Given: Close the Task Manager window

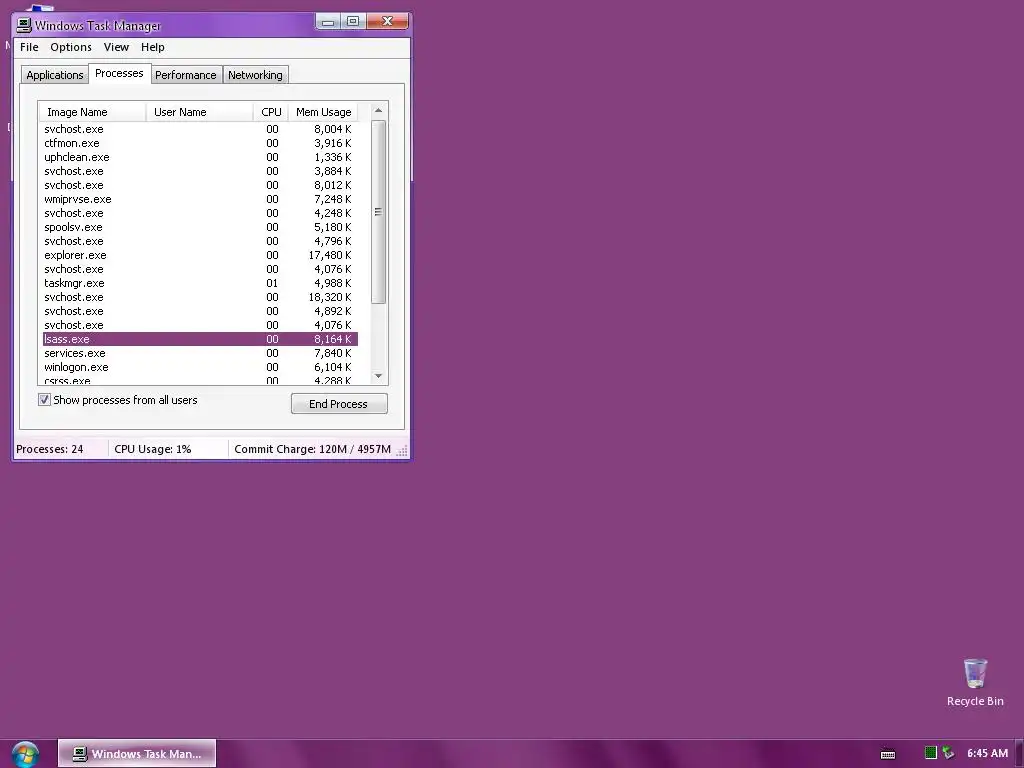Looking at the screenshot, I should [387, 22].
